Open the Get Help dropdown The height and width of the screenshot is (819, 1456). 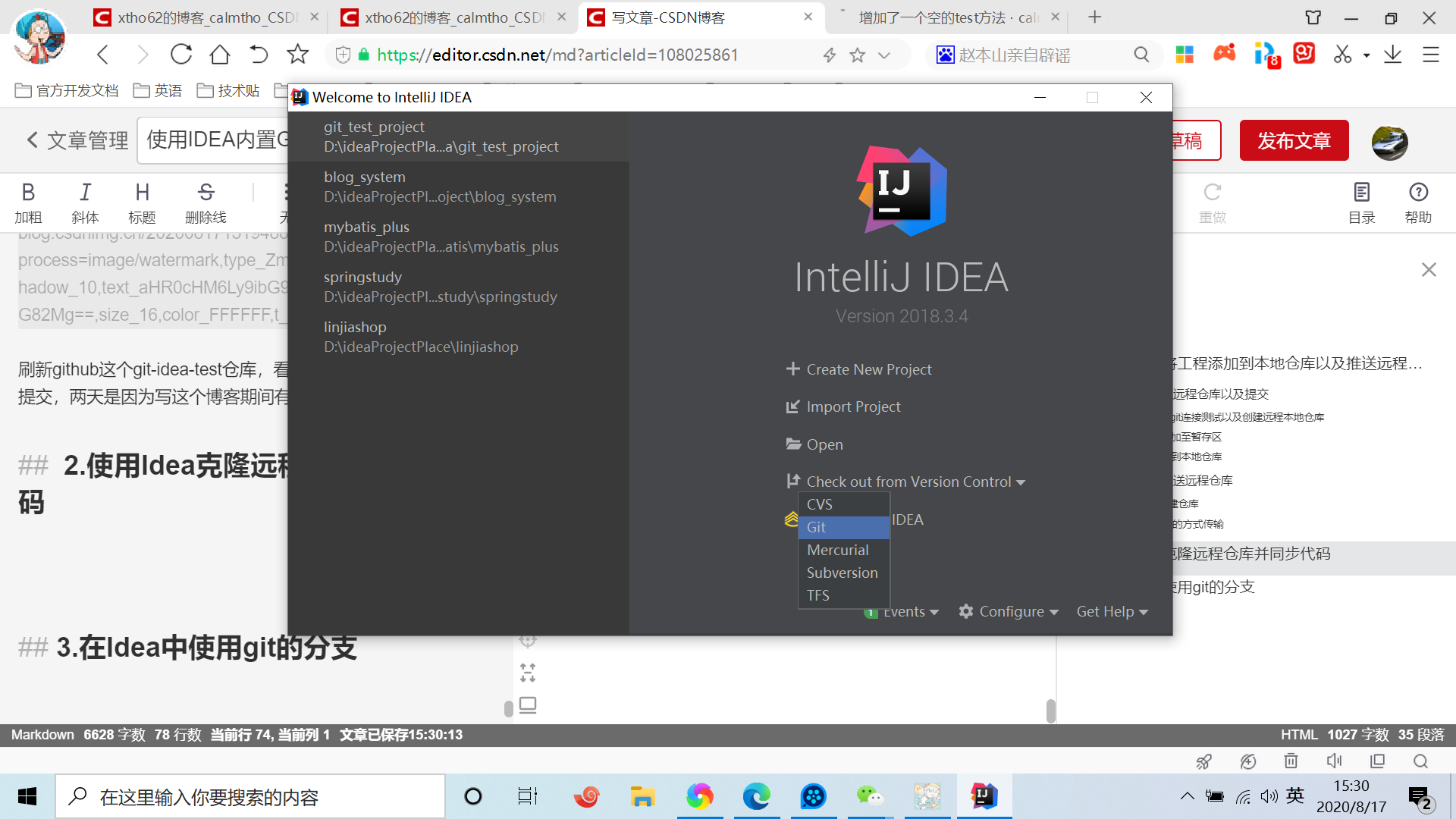point(1112,611)
